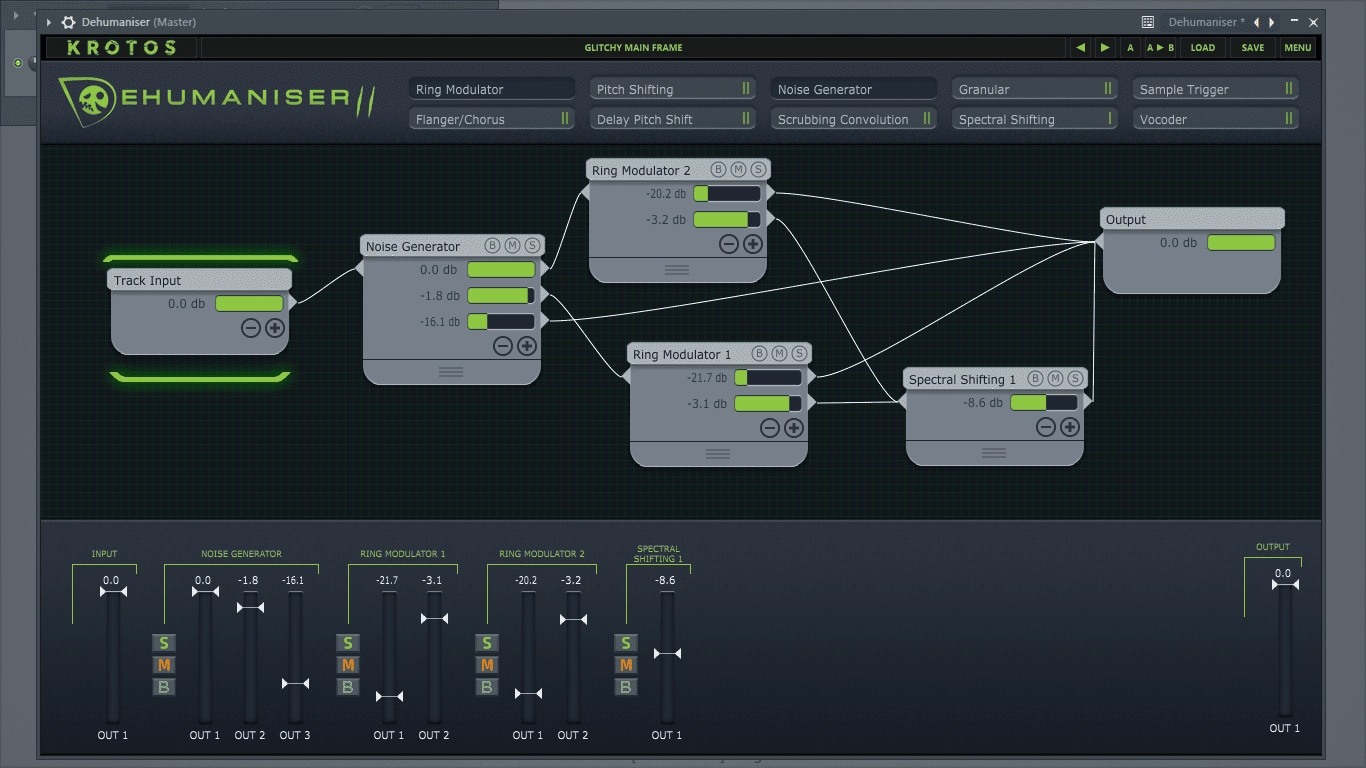Image resolution: width=1366 pixels, height=768 pixels.
Task: Go to previous preset arrow
Action: pos(1080,47)
